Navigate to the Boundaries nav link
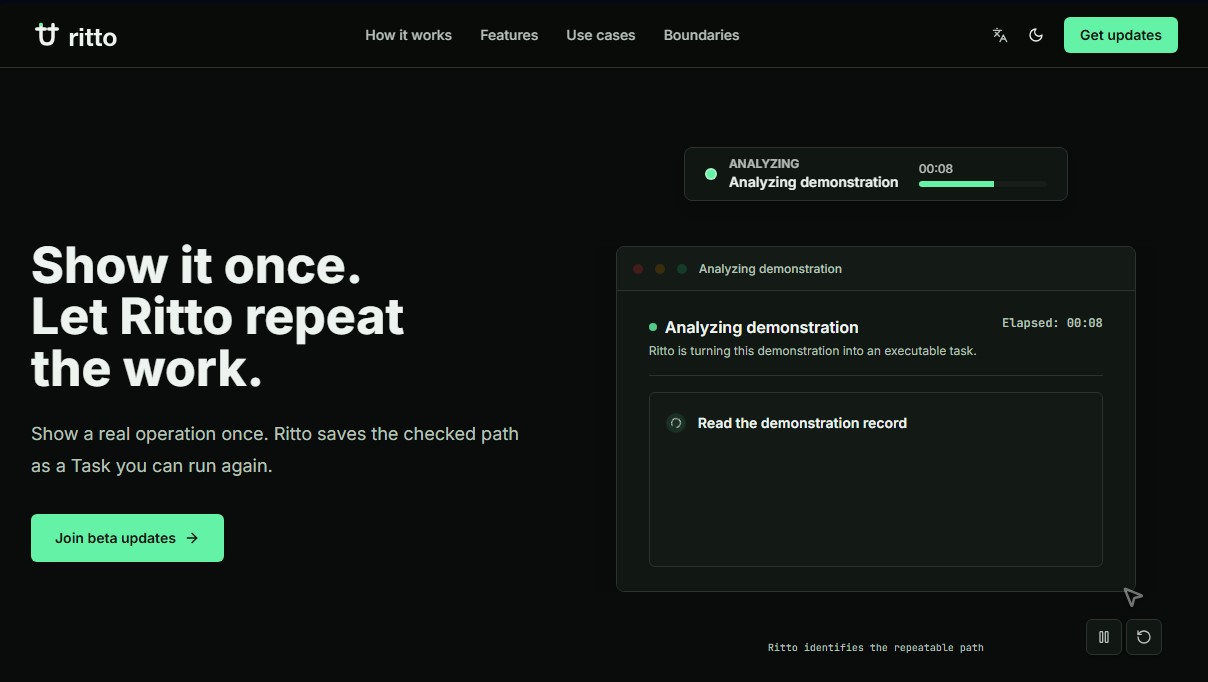The height and width of the screenshot is (682, 1208). pyautogui.click(x=701, y=35)
